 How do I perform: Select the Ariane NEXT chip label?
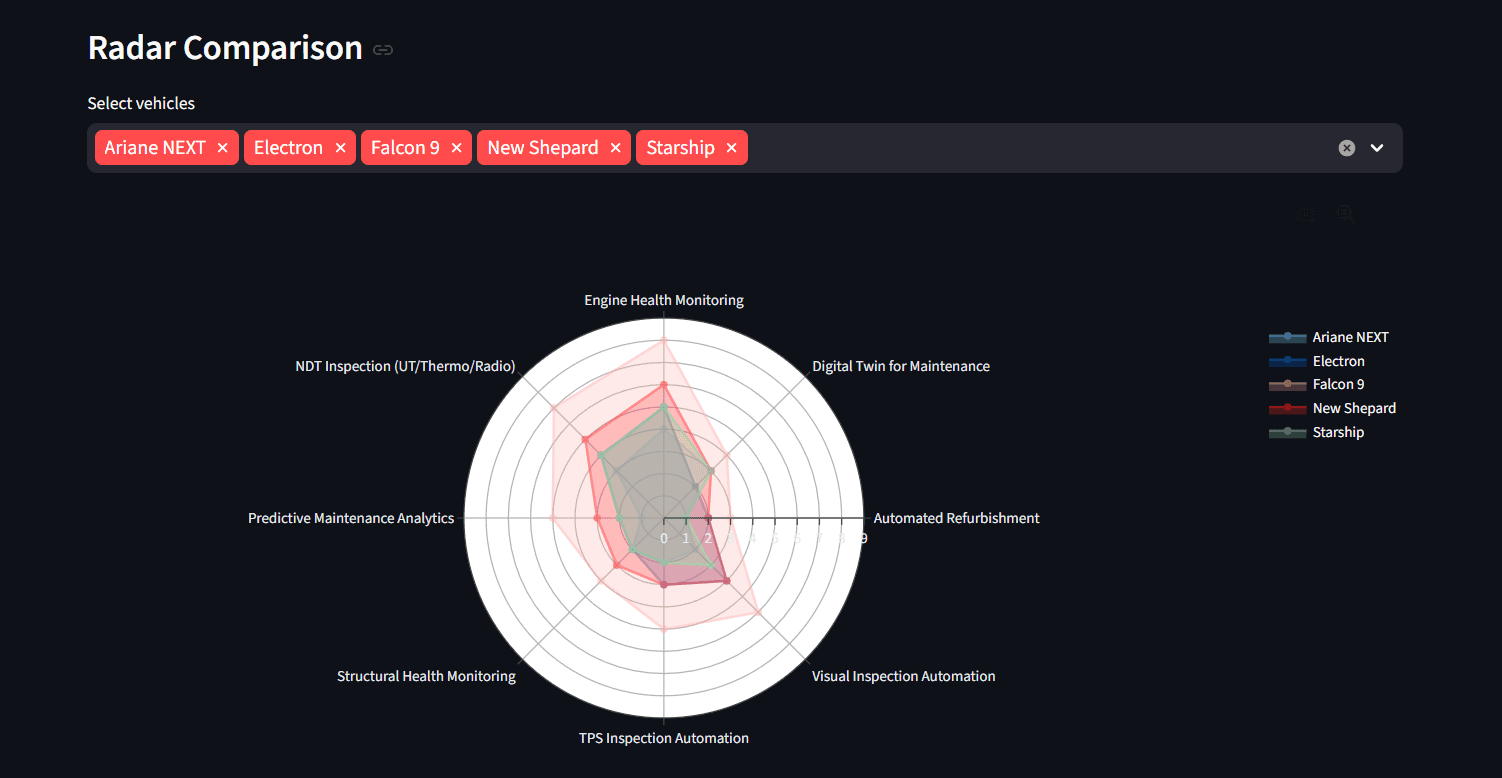[x=155, y=148]
